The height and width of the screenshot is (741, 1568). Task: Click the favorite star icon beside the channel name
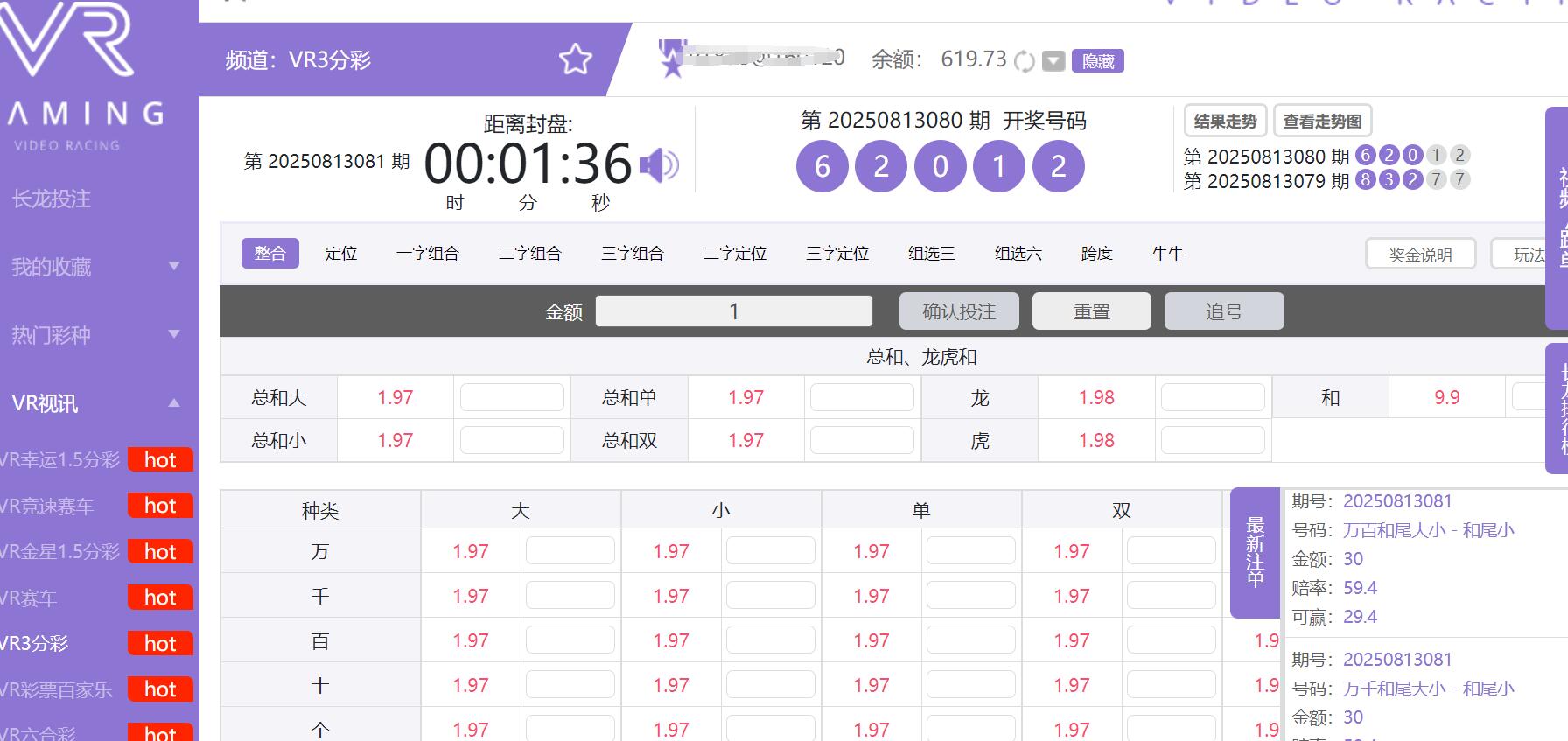coord(576,59)
